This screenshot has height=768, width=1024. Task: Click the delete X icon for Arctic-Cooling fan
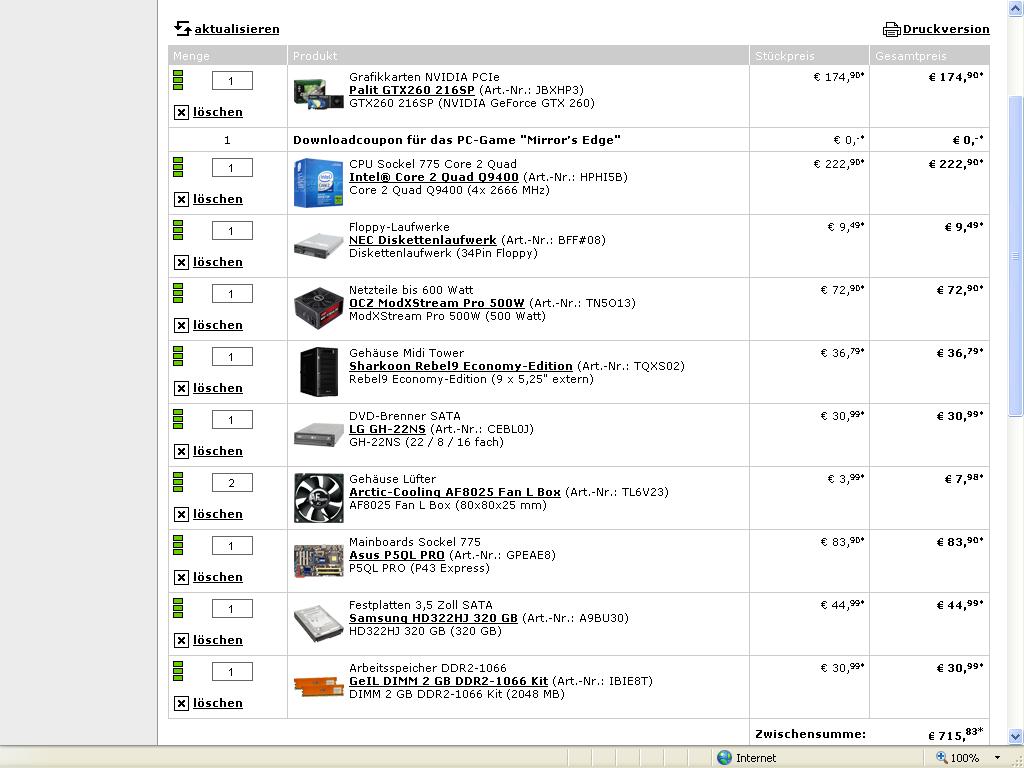182,515
